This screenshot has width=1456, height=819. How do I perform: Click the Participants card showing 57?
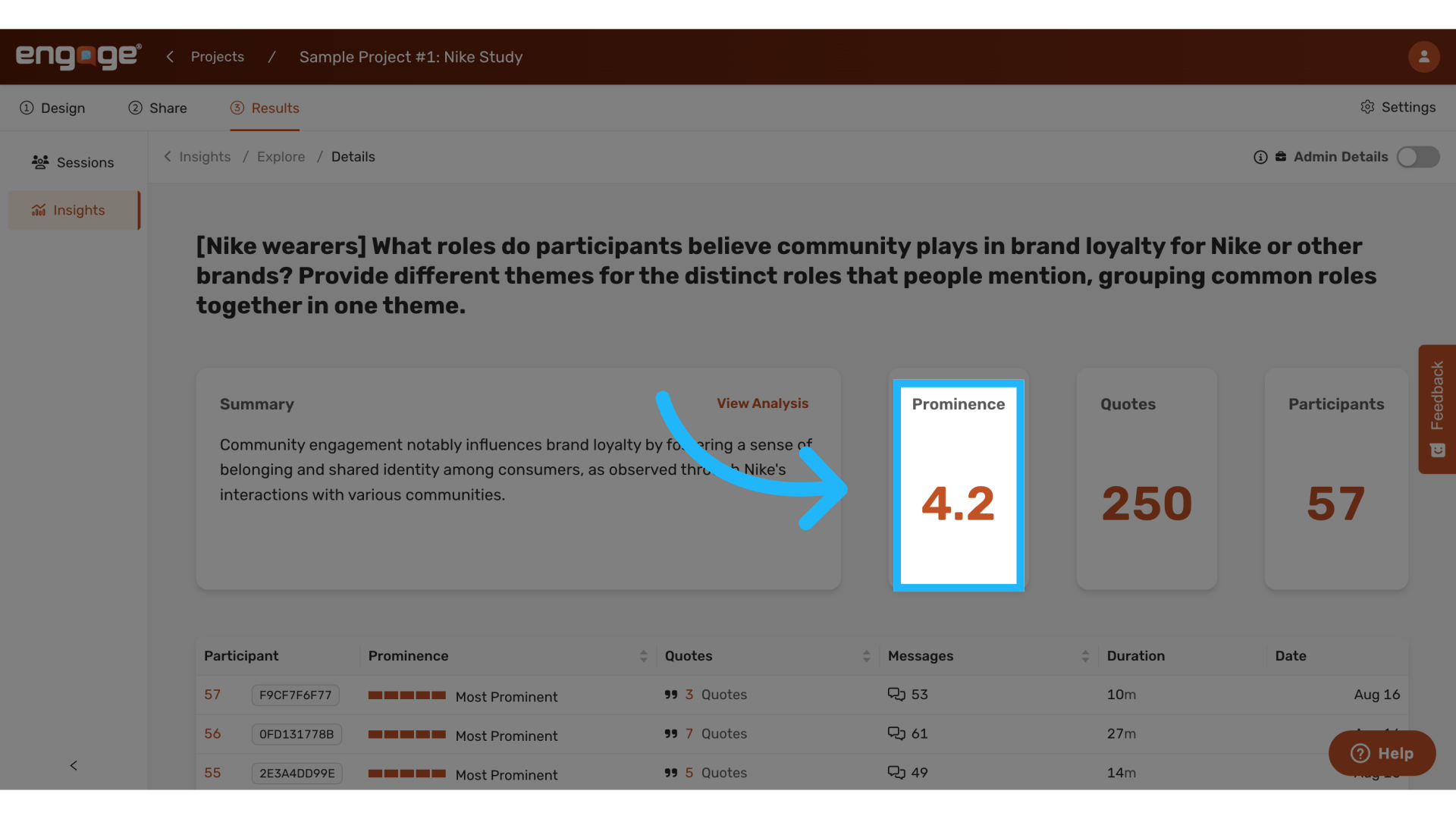(x=1336, y=479)
